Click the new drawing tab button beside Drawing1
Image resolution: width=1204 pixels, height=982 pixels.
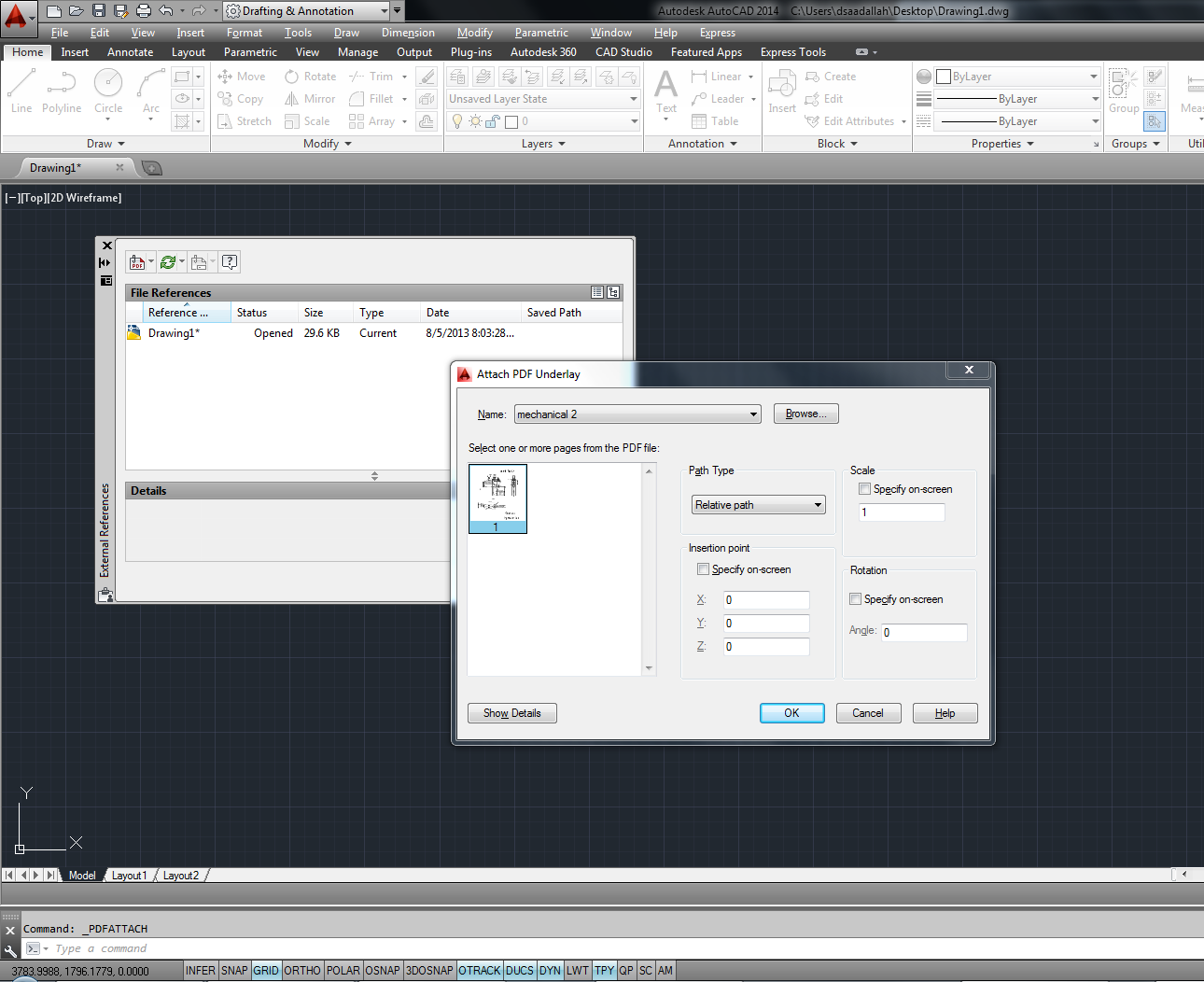(x=152, y=168)
